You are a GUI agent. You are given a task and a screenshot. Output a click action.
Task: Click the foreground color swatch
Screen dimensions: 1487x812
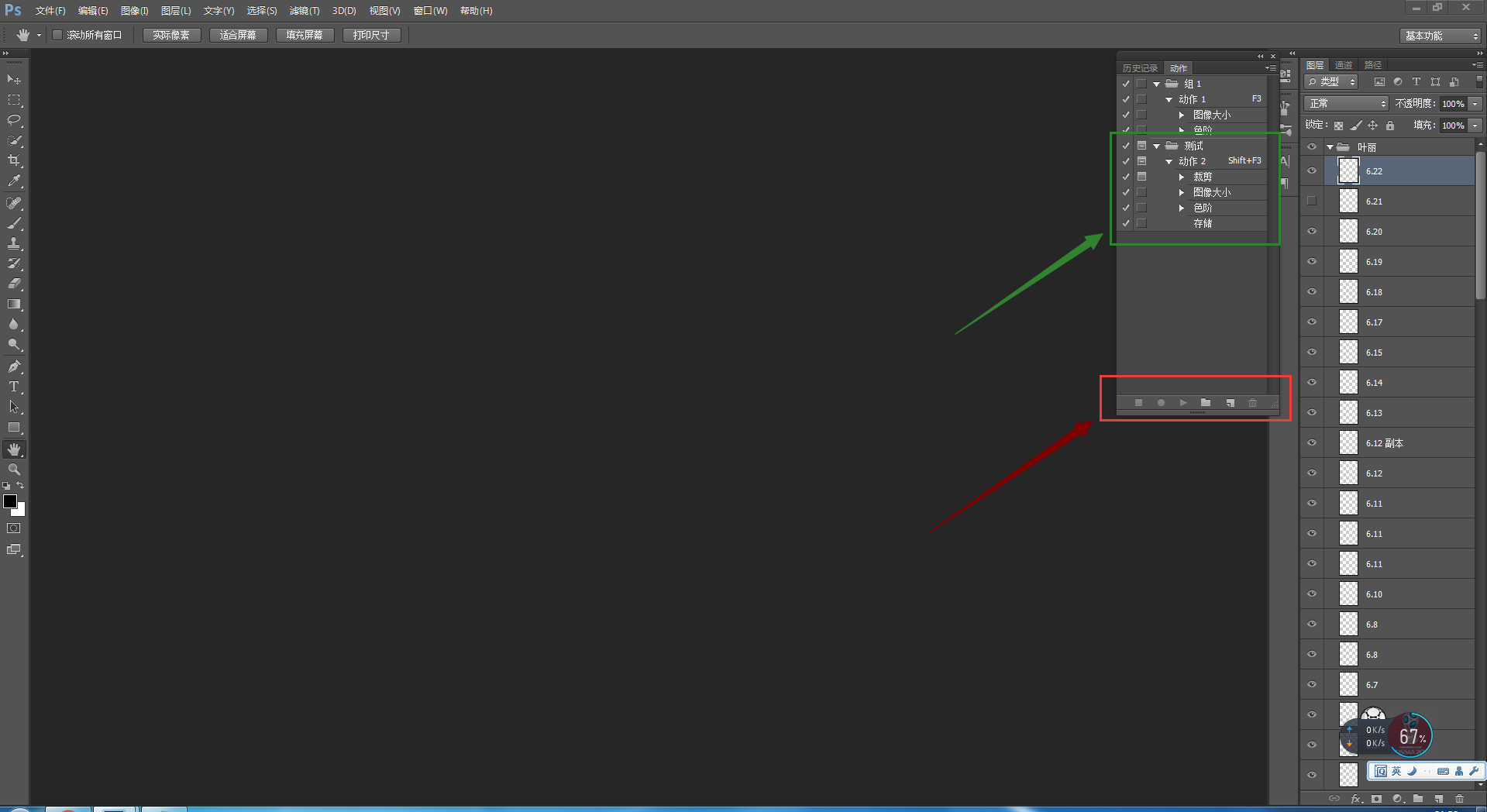tap(10, 501)
